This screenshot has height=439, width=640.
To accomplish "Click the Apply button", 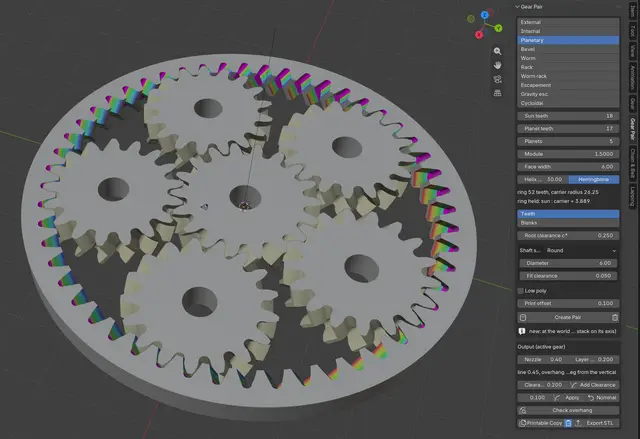I will [568, 397].
